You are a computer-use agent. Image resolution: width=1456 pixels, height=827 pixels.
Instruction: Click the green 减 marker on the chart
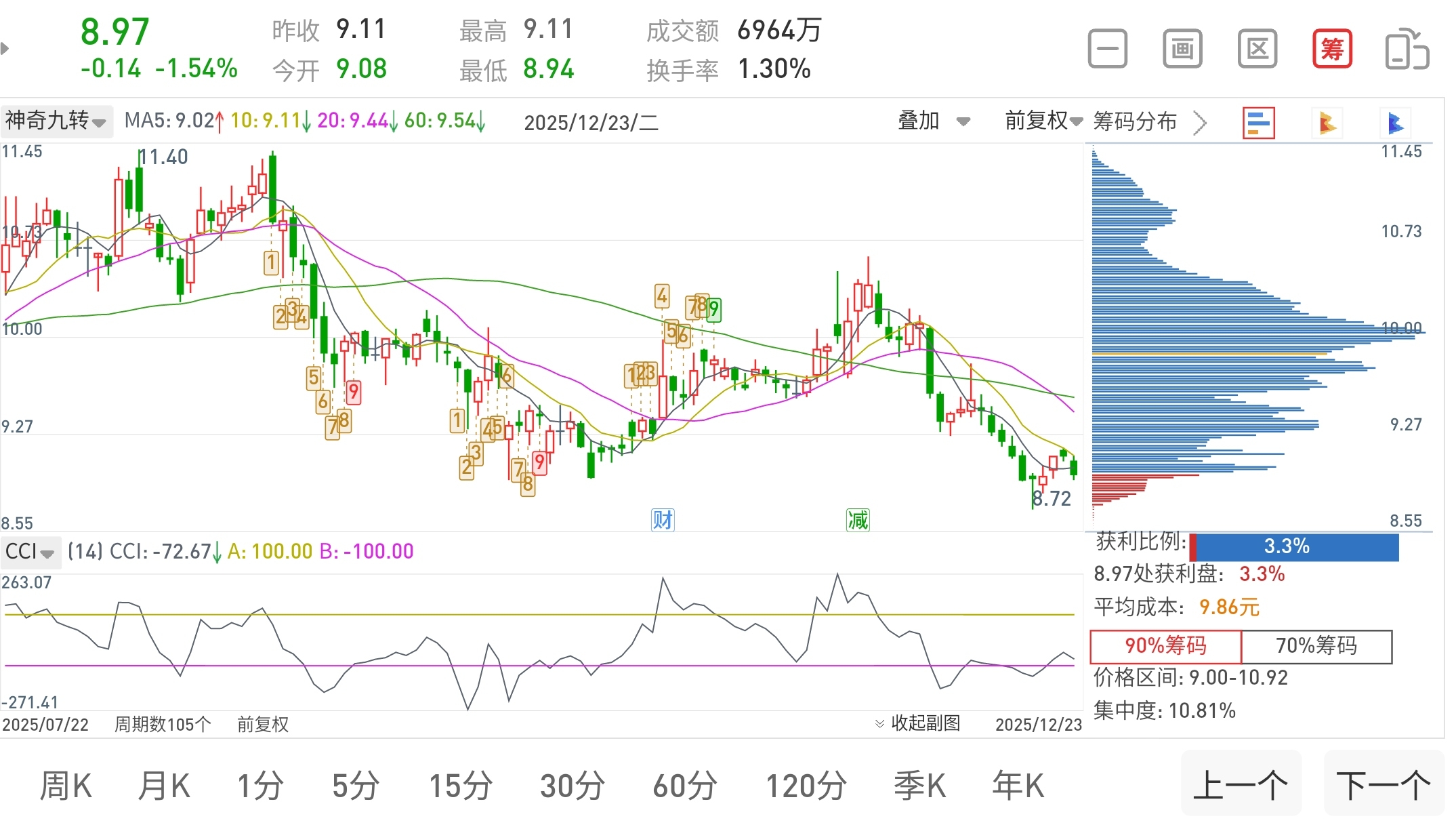pyautogui.click(x=857, y=520)
